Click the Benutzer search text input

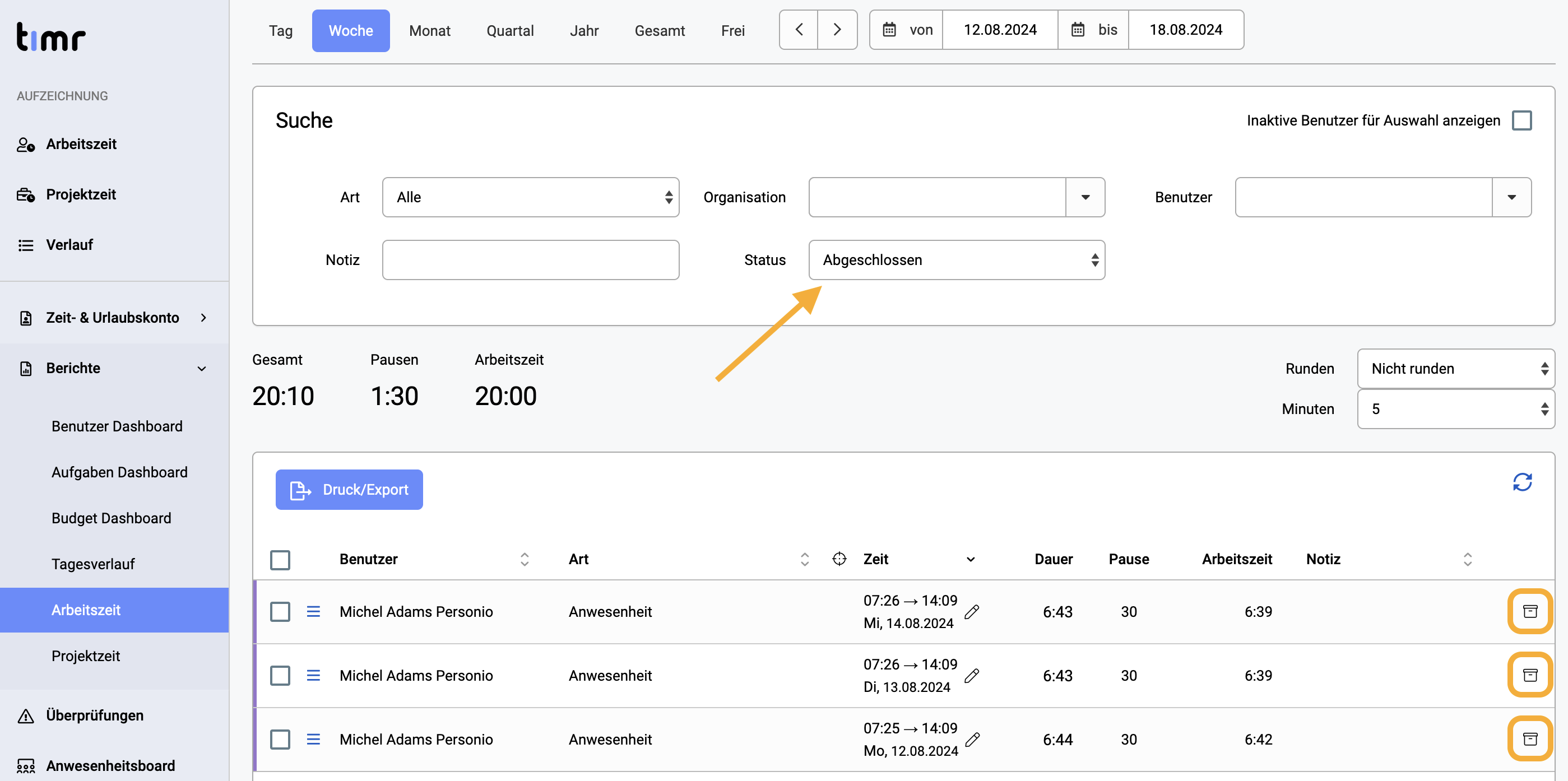pos(1363,197)
